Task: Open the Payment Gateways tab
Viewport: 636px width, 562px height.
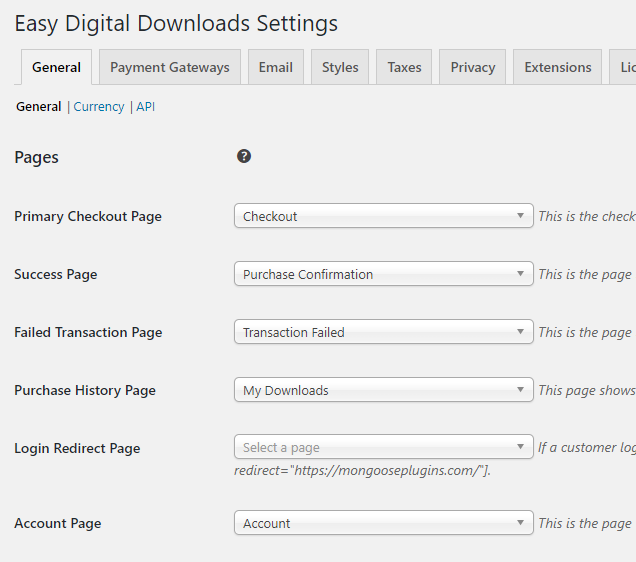Action: [170, 67]
